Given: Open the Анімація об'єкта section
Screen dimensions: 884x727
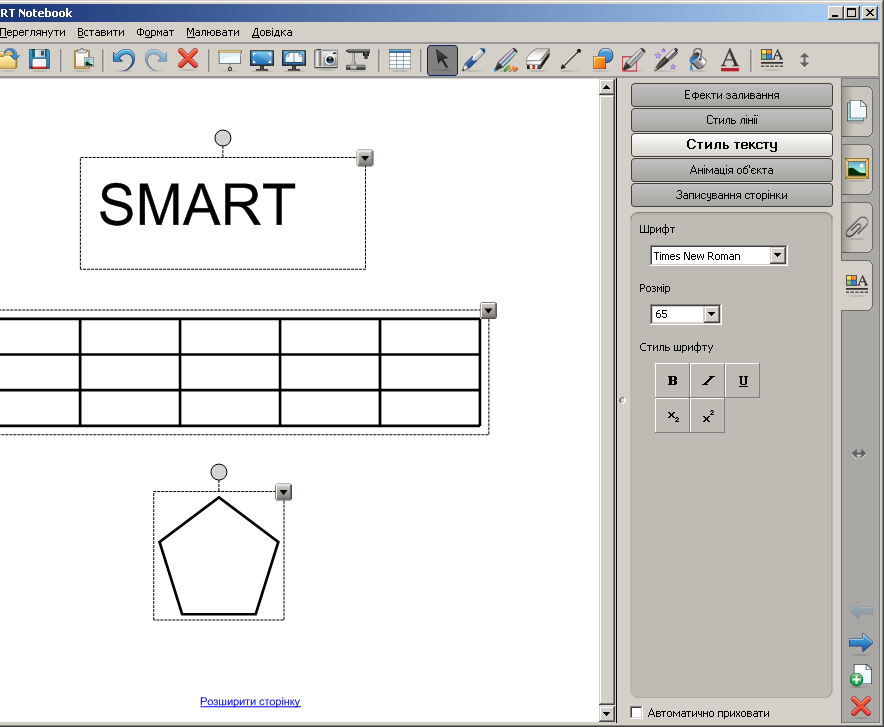Looking at the screenshot, I should (732, 170).
